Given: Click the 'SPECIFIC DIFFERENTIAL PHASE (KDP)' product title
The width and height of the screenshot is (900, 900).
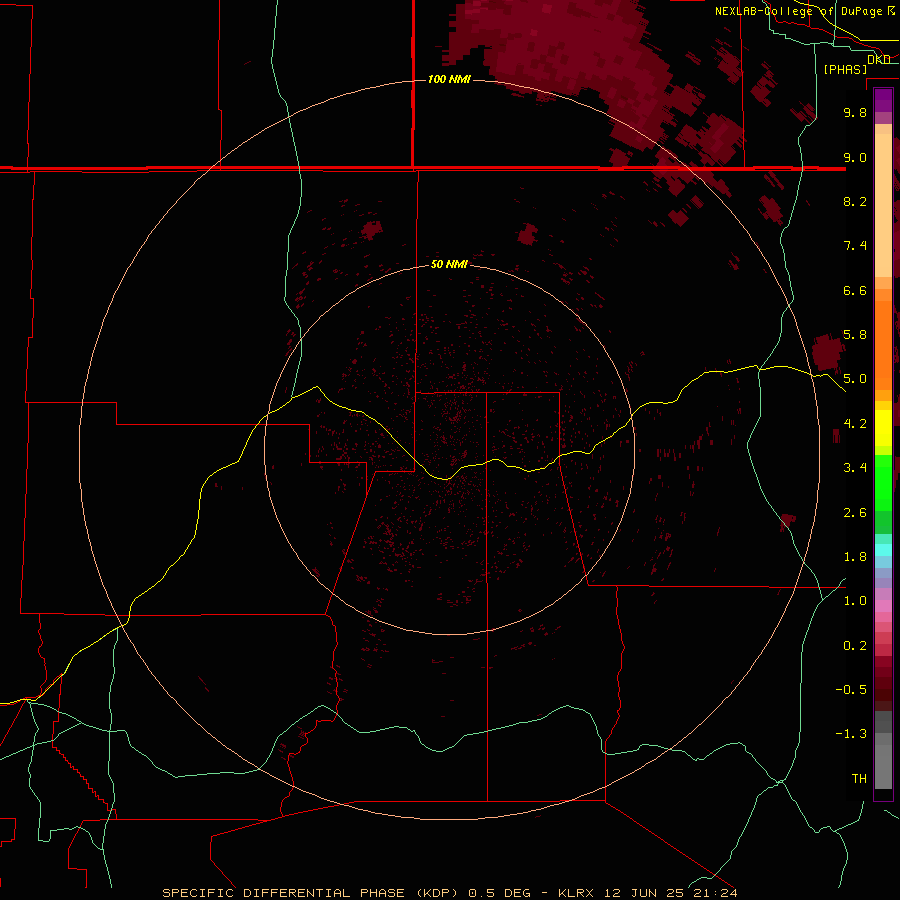Looking at the screenshot, I should coord(310,893).
